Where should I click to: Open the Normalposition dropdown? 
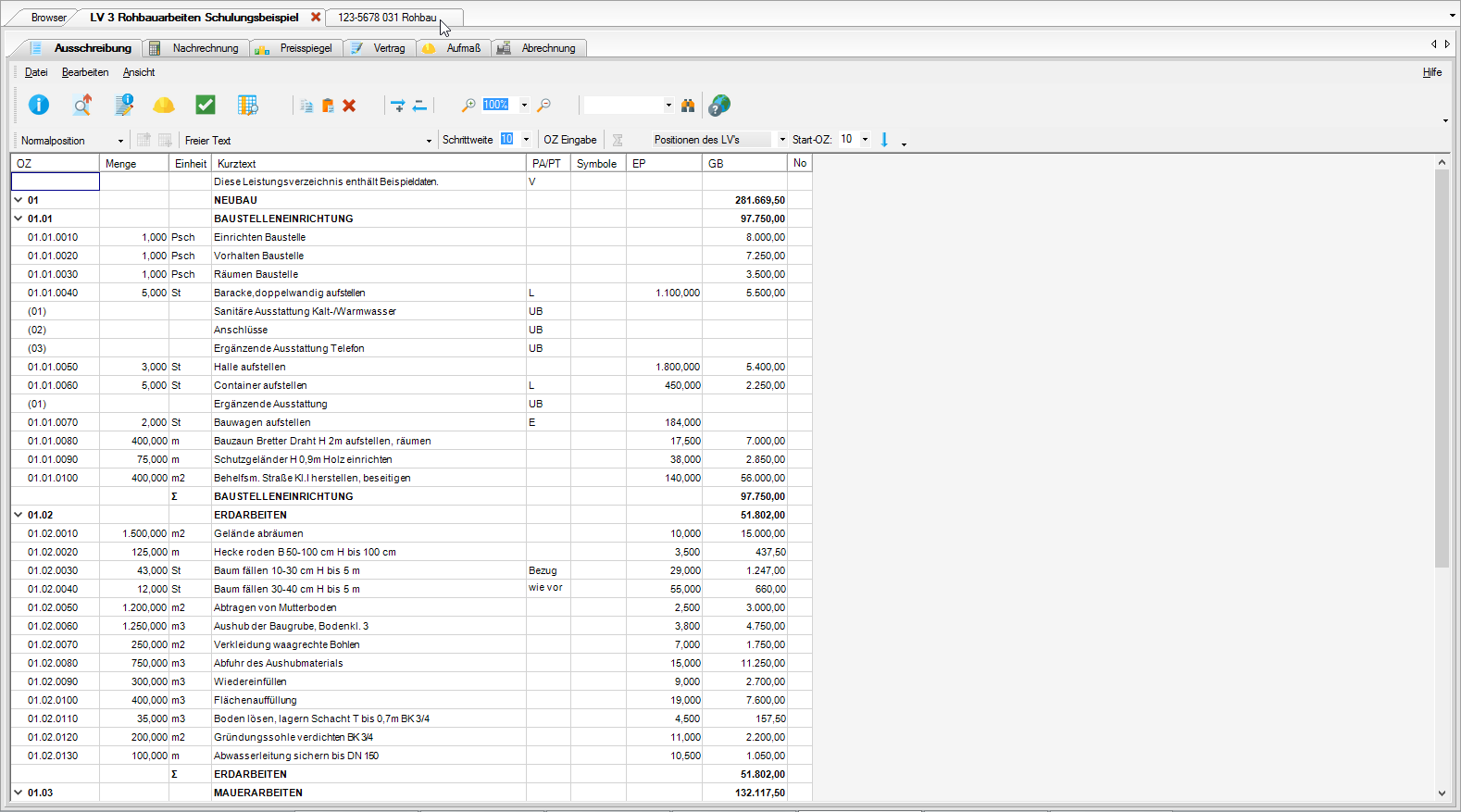pyautogui.click(x=120, y=141)
